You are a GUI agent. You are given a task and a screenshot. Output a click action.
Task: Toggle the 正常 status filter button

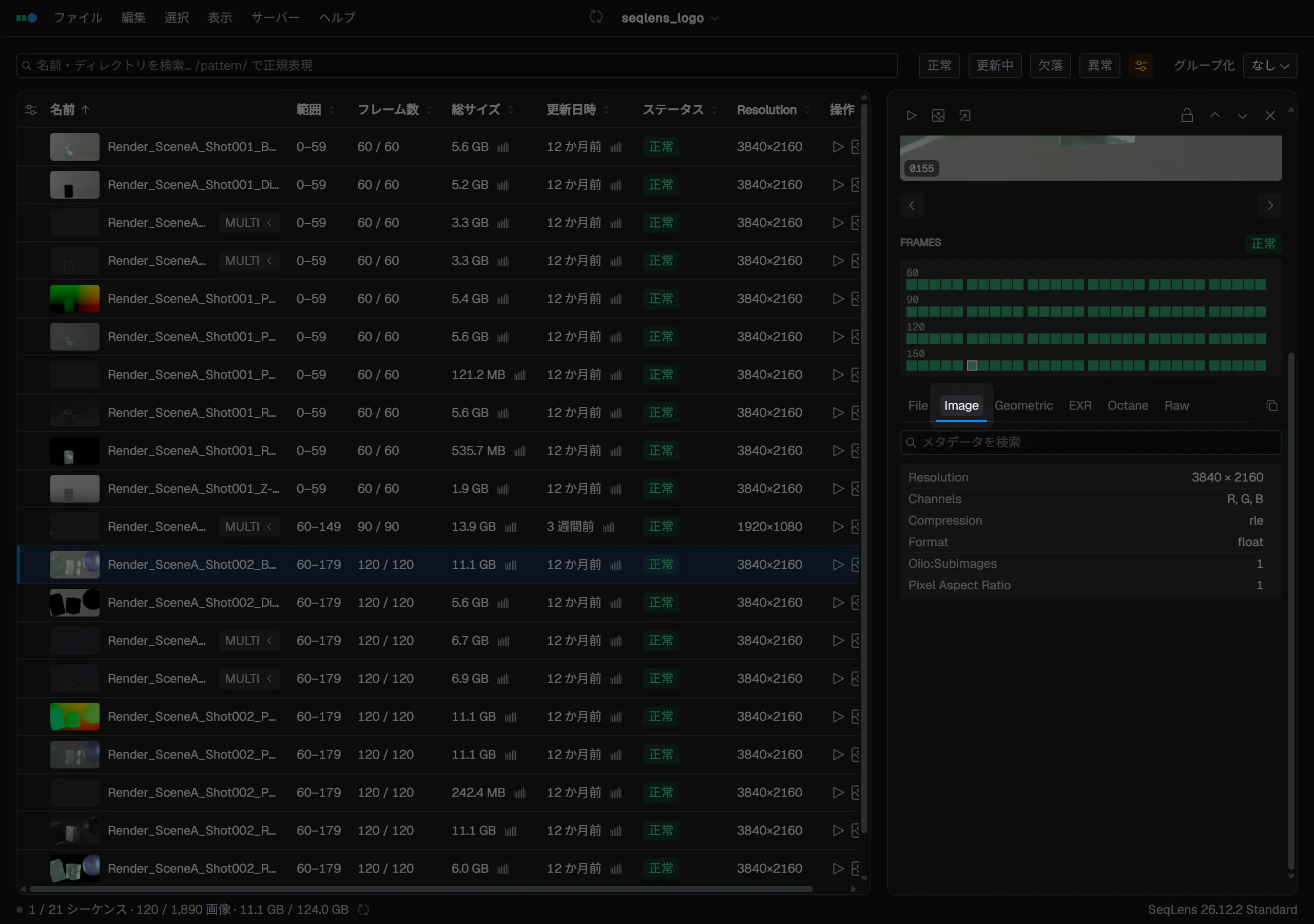point(939,65)
